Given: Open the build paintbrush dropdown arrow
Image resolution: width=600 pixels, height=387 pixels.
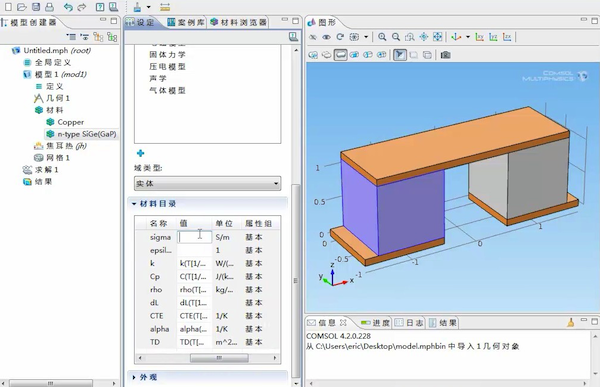Looking at the screenshot, I should point(148,7).
